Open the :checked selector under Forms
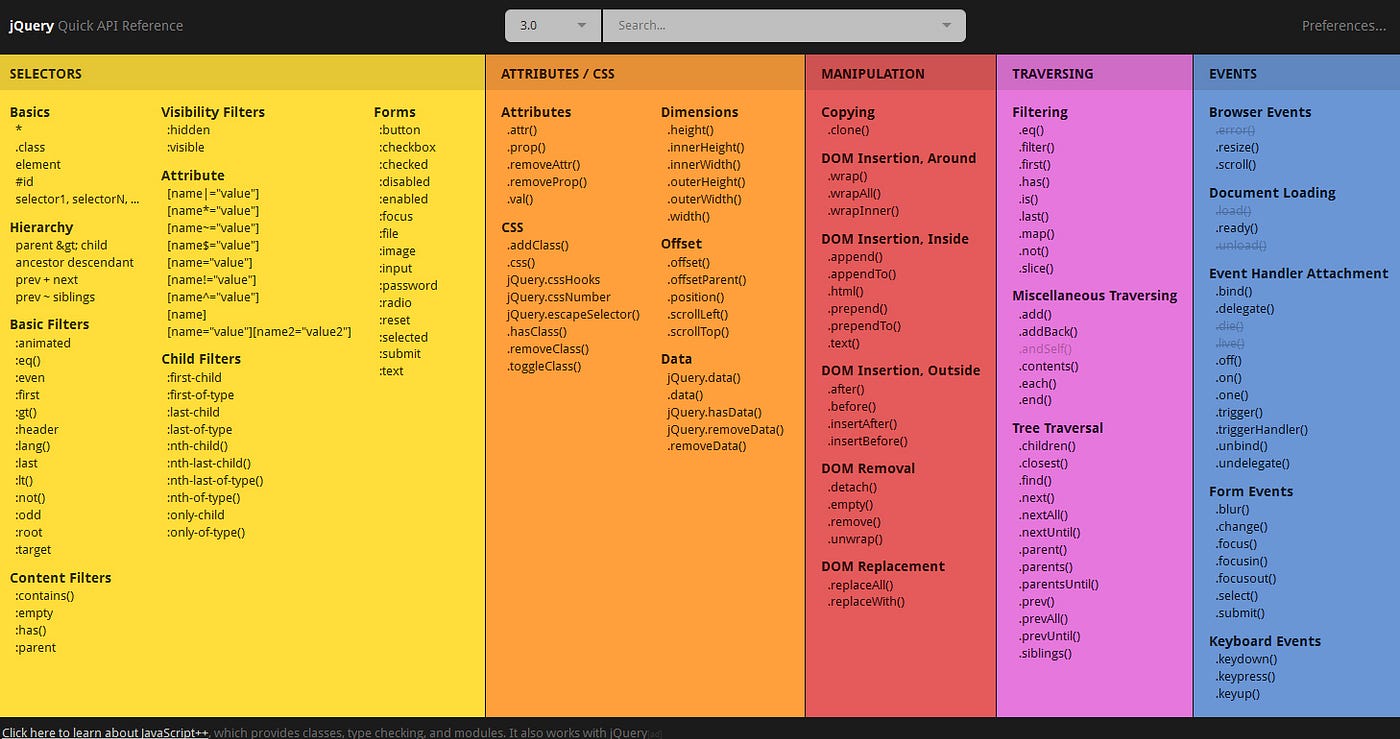 (x=403, y=164)
